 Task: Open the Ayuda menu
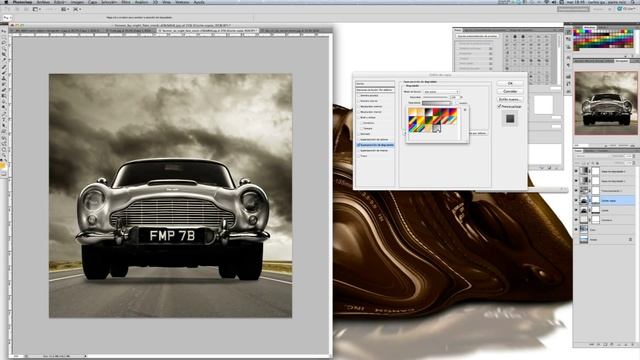pyautogui.click(x=199, y=2)
